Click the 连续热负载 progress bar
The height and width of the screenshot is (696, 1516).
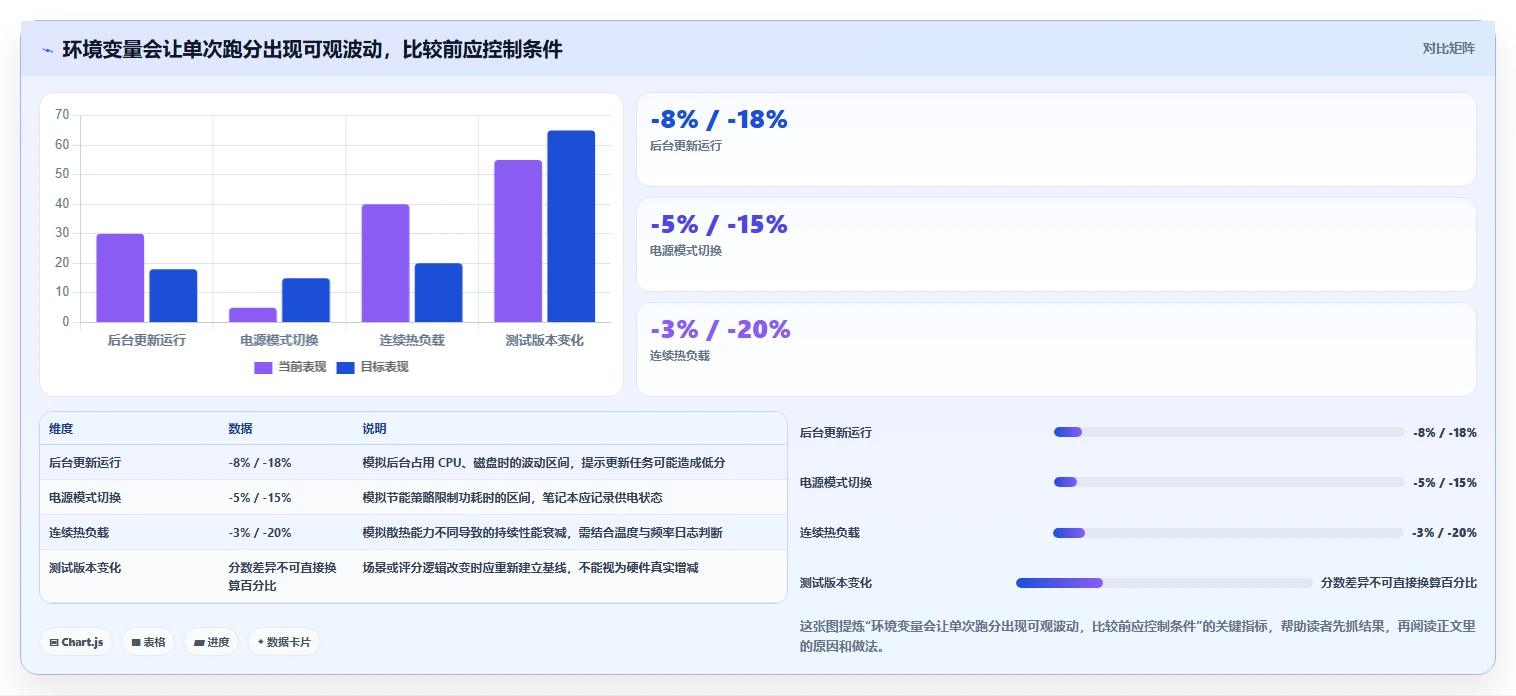point(1229,533)
